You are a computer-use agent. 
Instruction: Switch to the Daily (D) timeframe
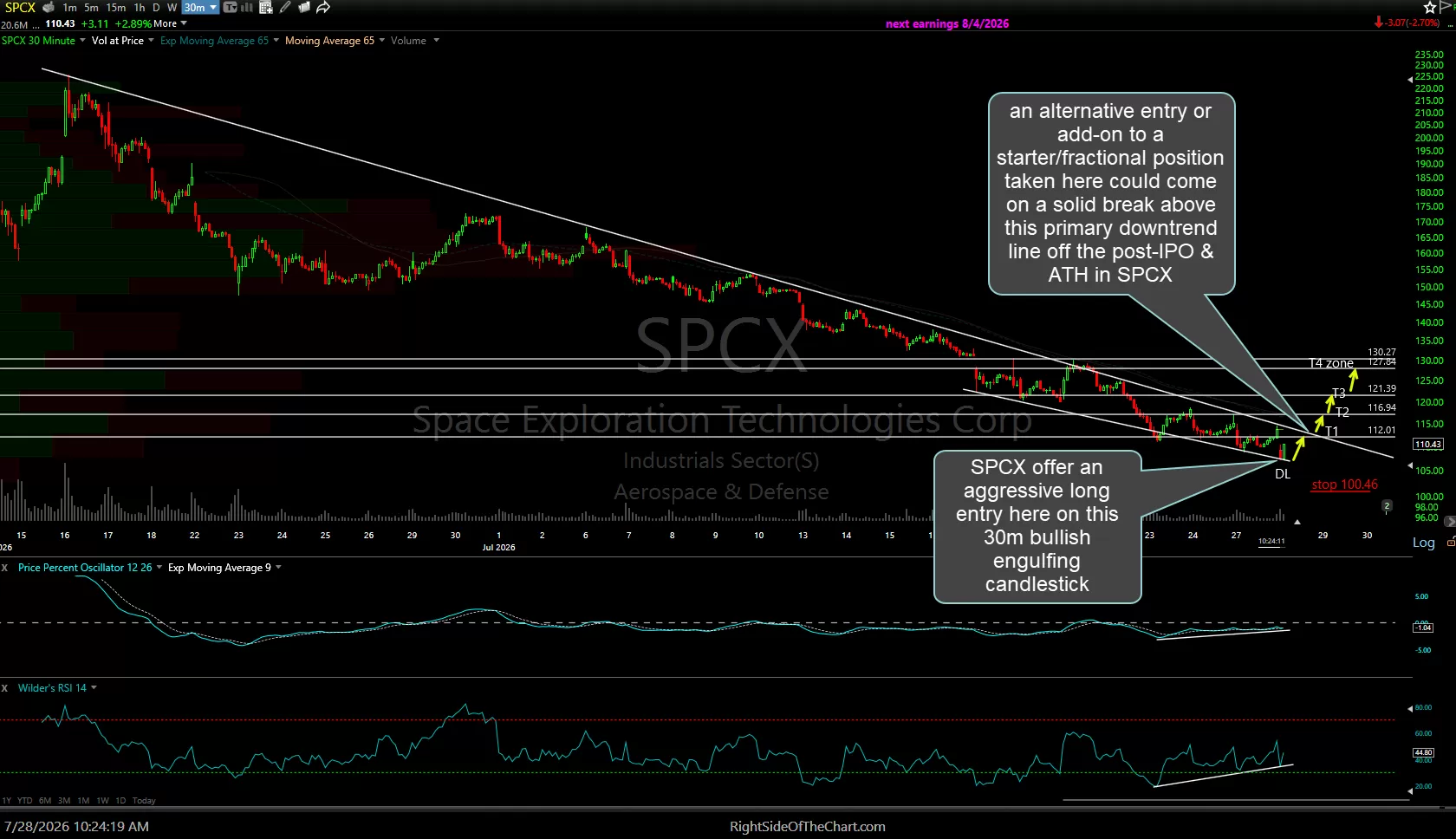click(156, 8)
